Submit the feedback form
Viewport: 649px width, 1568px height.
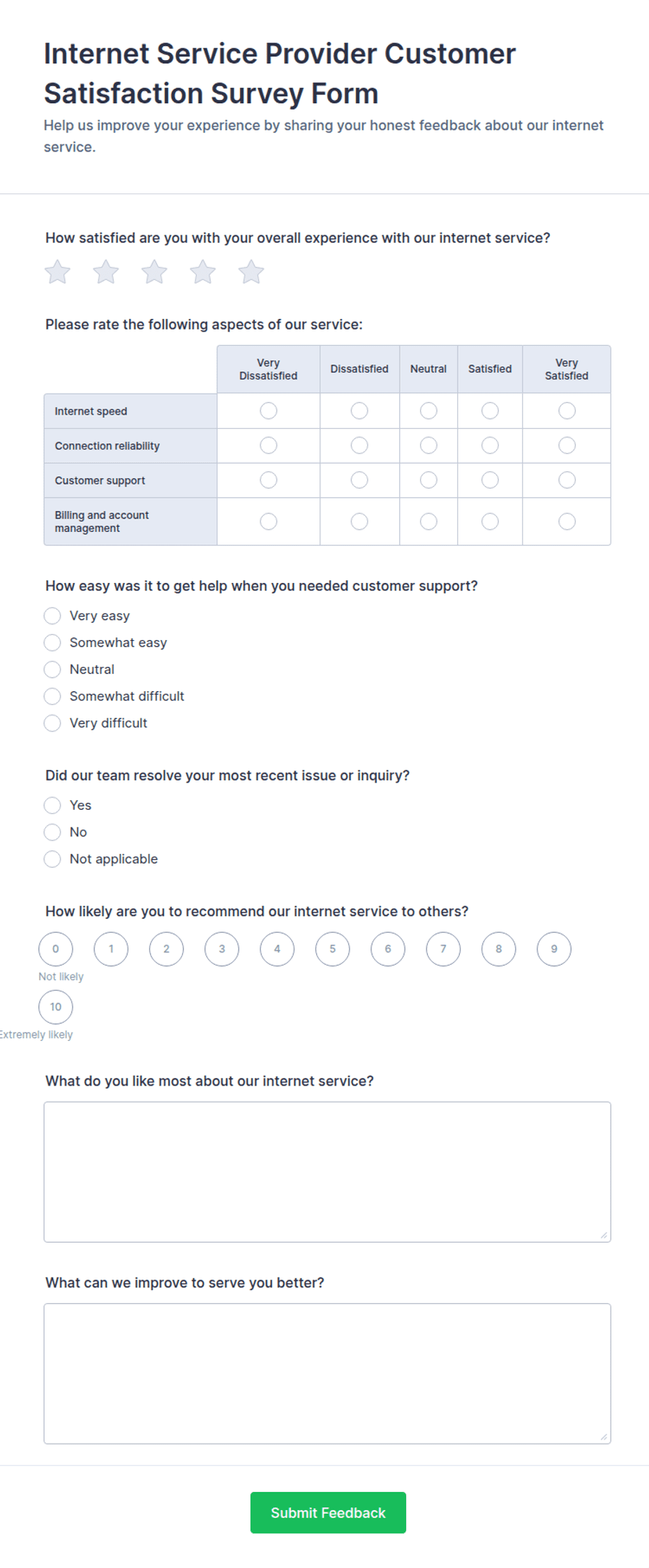(x=328, y=1513)
